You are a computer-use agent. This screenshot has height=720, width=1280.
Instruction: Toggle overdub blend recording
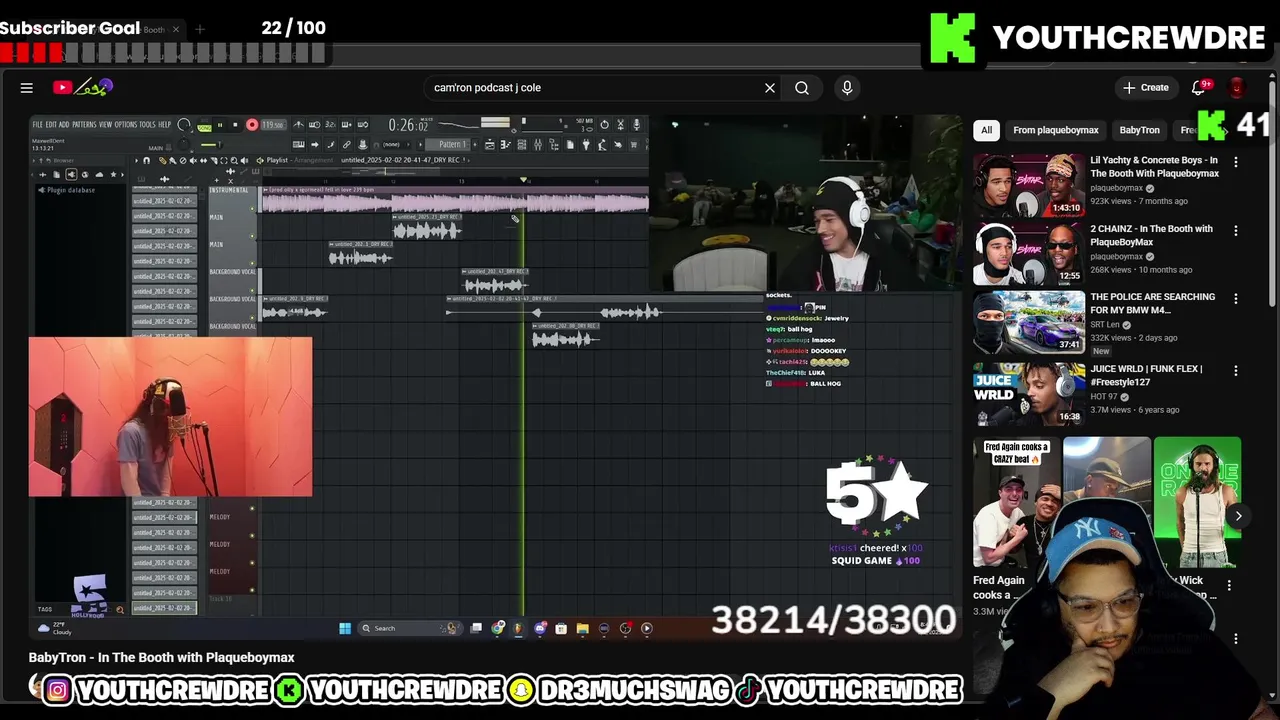tap(346, 125)
